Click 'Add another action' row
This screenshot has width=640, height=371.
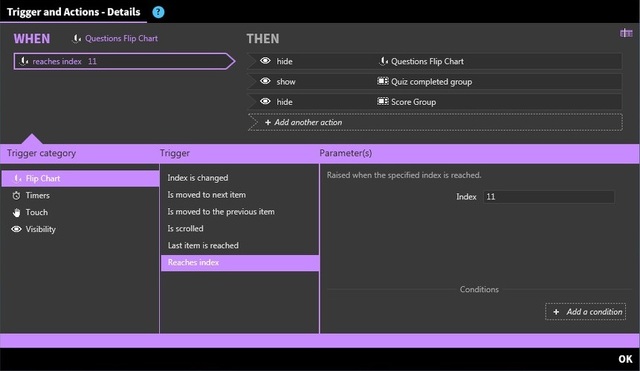coord(435,122)
